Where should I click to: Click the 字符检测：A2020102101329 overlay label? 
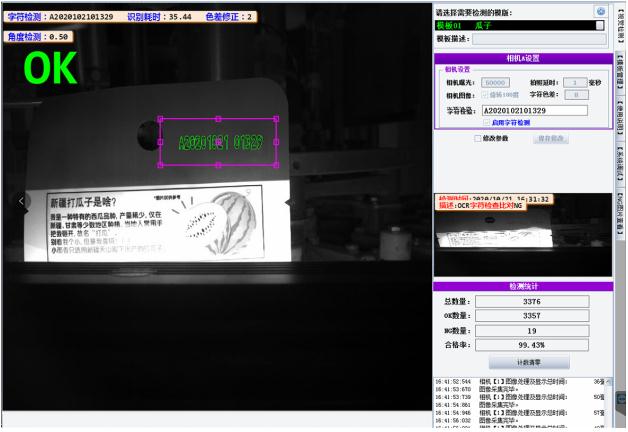click(60, 17)
